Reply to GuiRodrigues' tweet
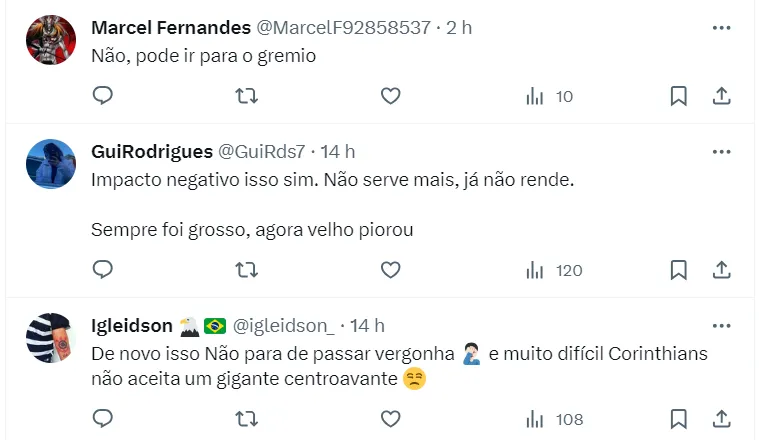Image resolution: width=759 pixels, height=440 pixels. [x=102, y=270]
